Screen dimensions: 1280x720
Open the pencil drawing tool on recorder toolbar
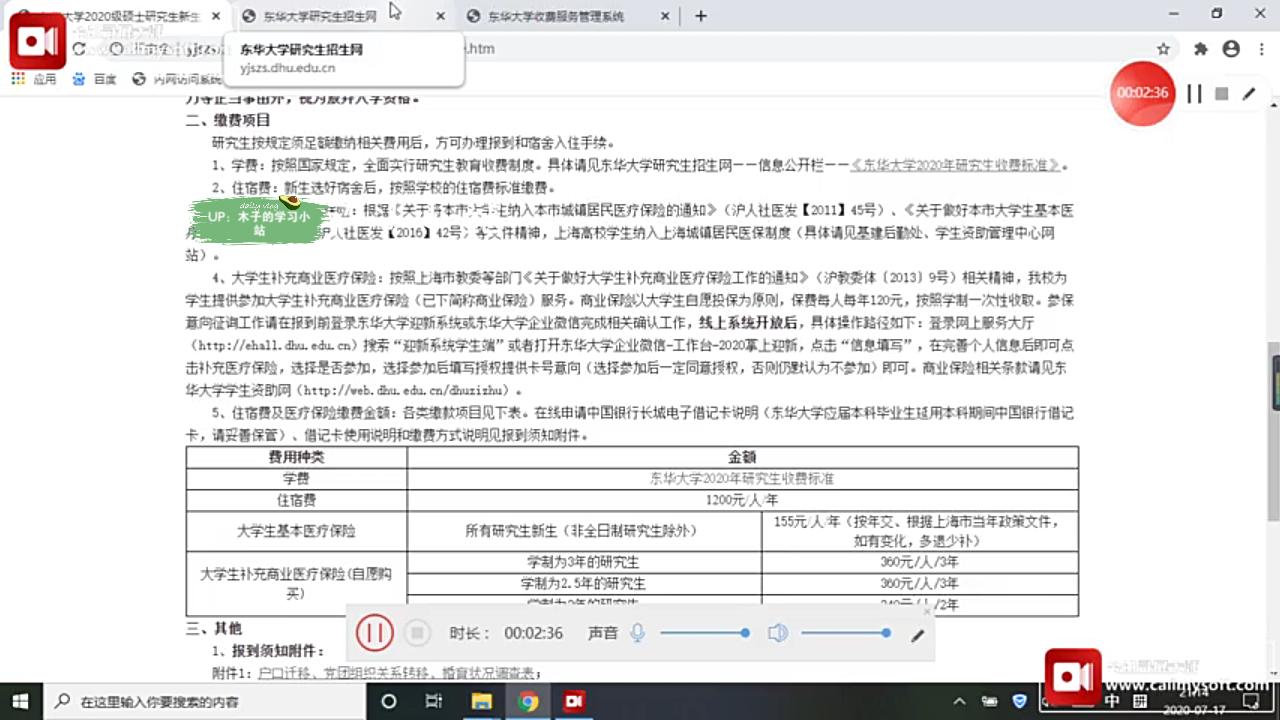point(917,635)
